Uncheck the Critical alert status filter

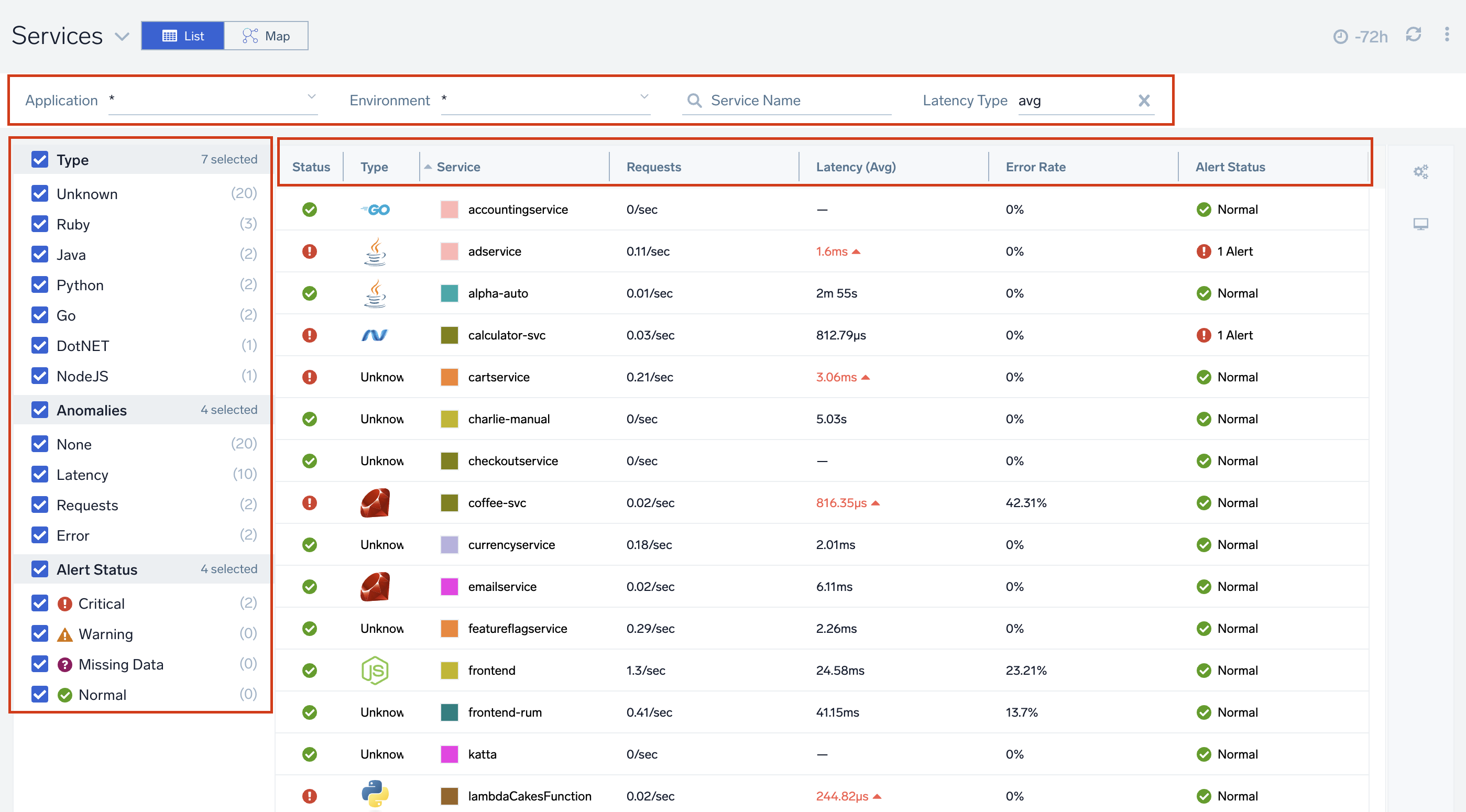click(39, 603)
